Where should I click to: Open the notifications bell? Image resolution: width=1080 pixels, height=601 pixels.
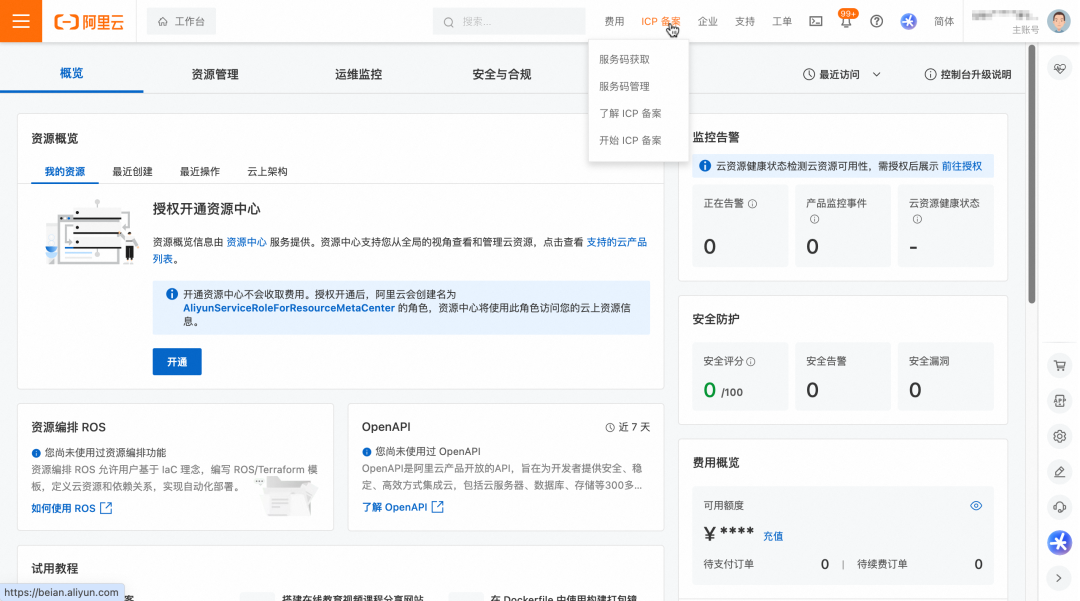click(x=846, y=21)
